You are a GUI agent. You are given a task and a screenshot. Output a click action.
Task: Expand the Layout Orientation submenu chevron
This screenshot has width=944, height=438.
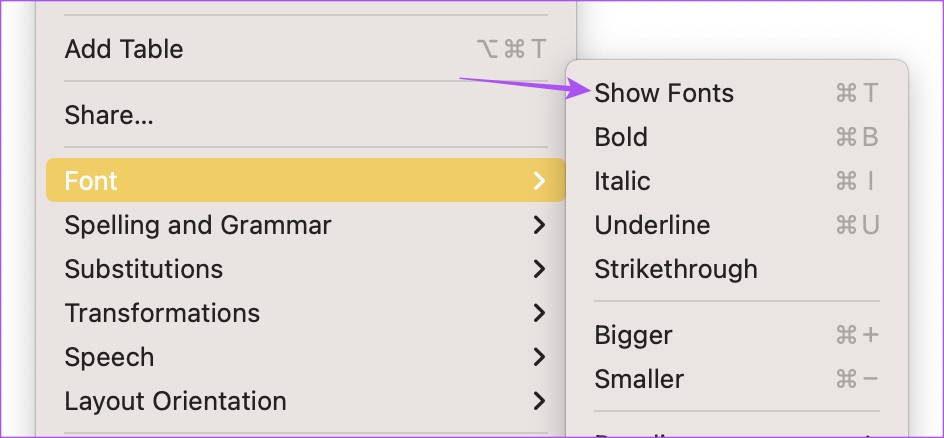tap(539, 401)
